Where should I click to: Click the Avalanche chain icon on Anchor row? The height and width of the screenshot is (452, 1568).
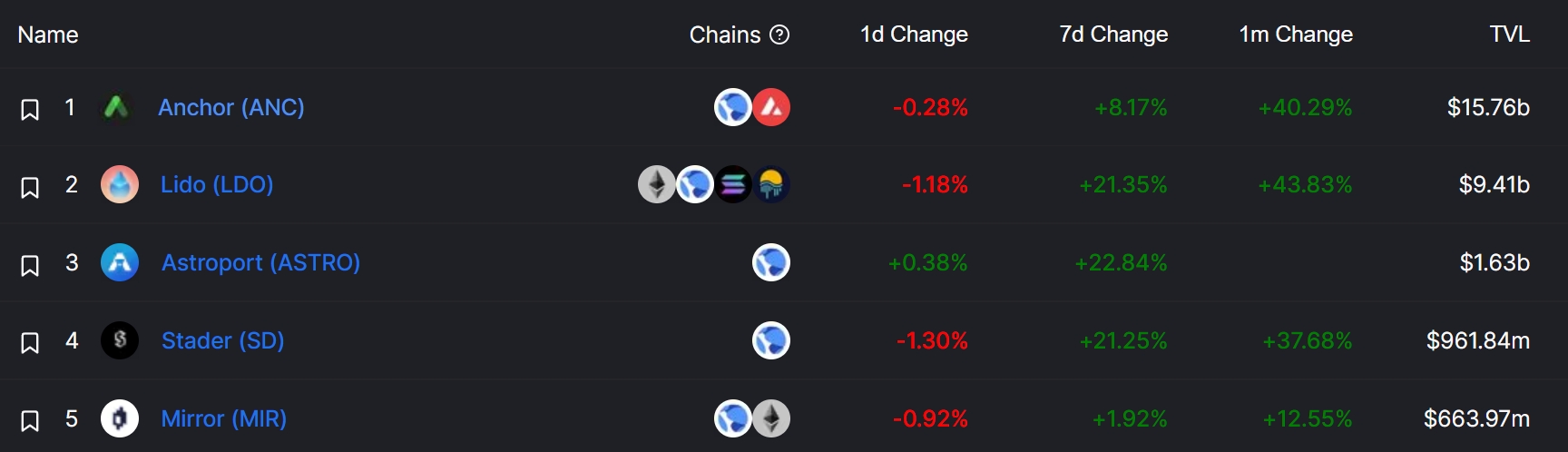771,107
